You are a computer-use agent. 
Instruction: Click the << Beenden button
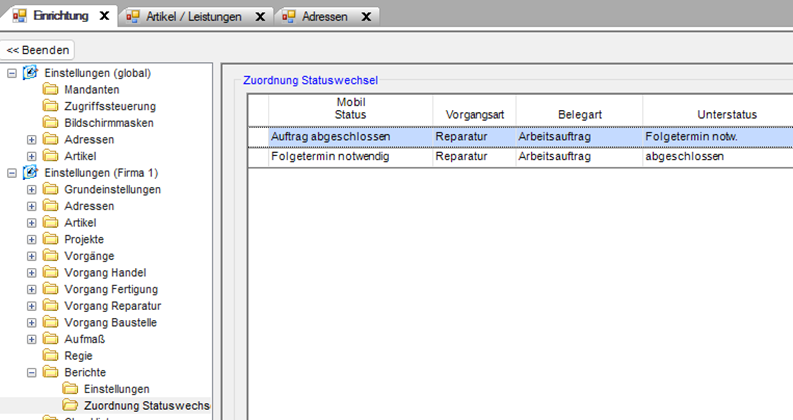39,49
